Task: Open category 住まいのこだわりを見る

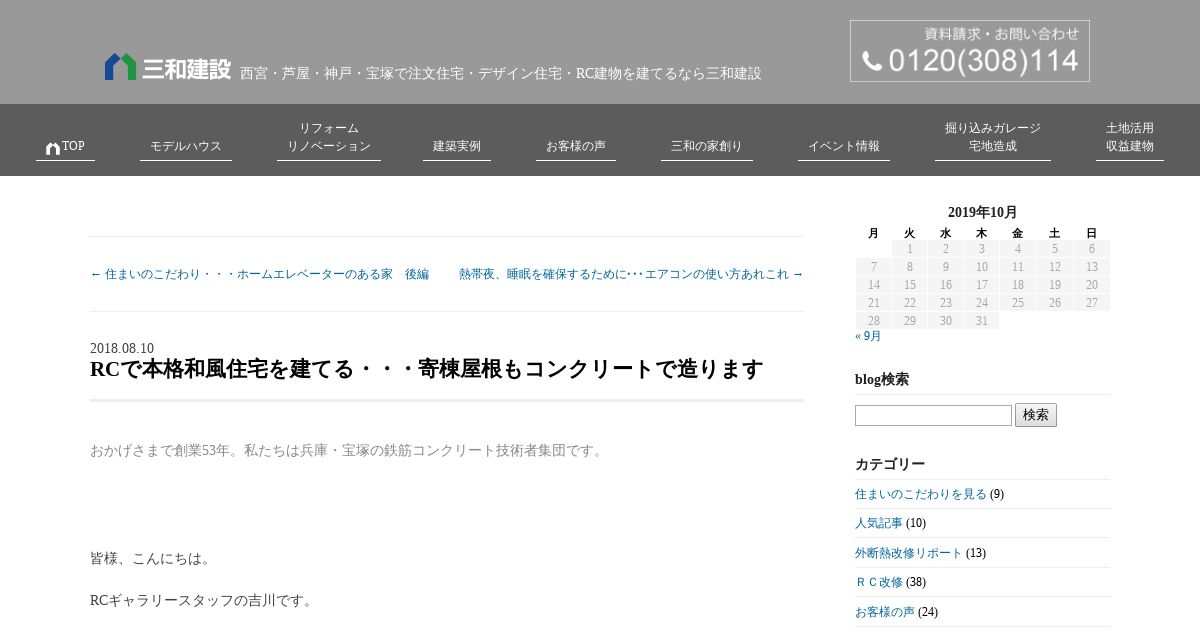Action: [x=921, y=494]
